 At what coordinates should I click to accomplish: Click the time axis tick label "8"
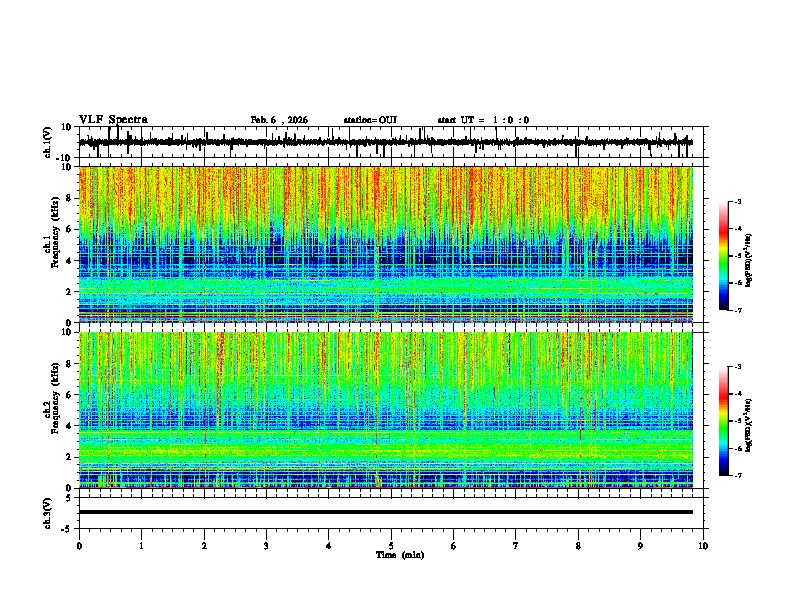(x=578, y=546)
